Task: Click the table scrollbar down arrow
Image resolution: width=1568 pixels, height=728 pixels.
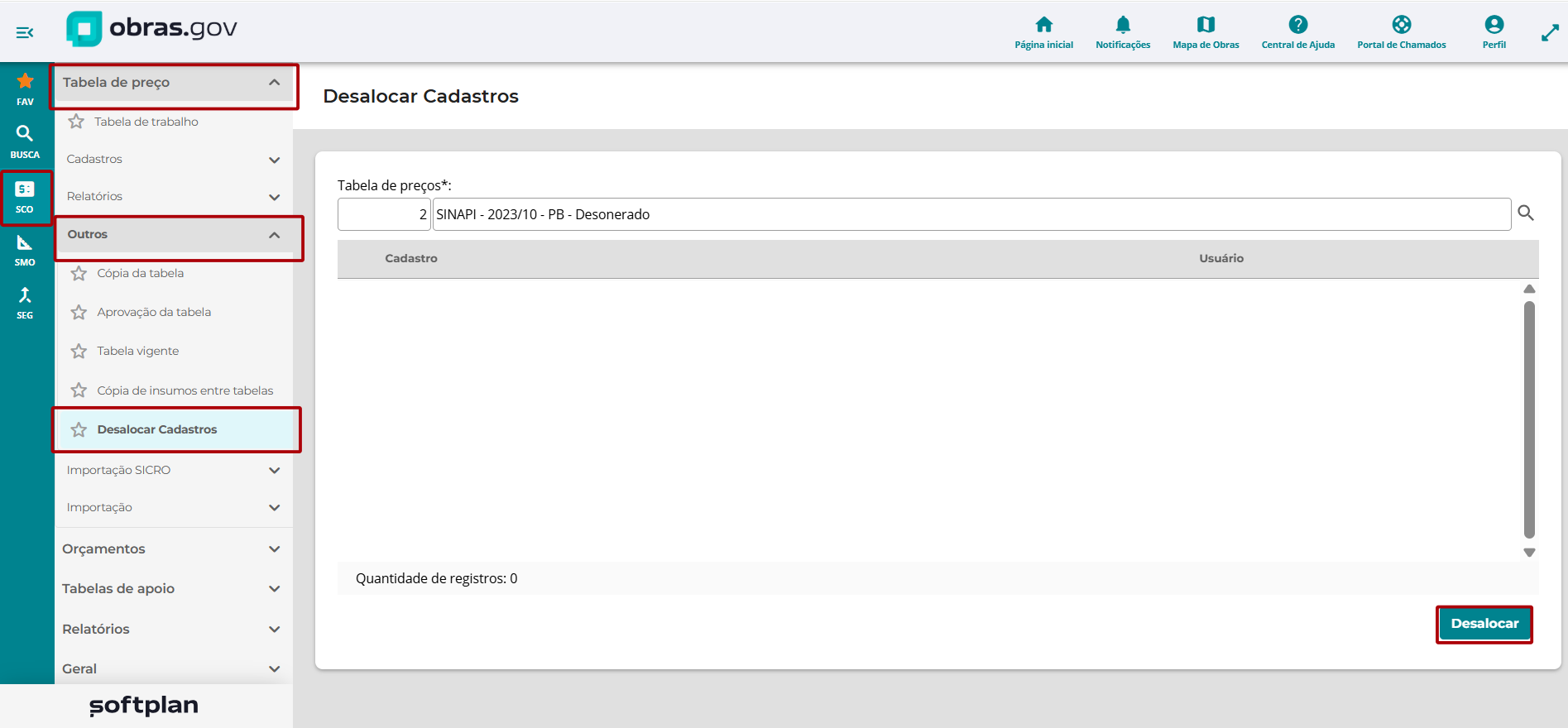Action: (1529, 553)
